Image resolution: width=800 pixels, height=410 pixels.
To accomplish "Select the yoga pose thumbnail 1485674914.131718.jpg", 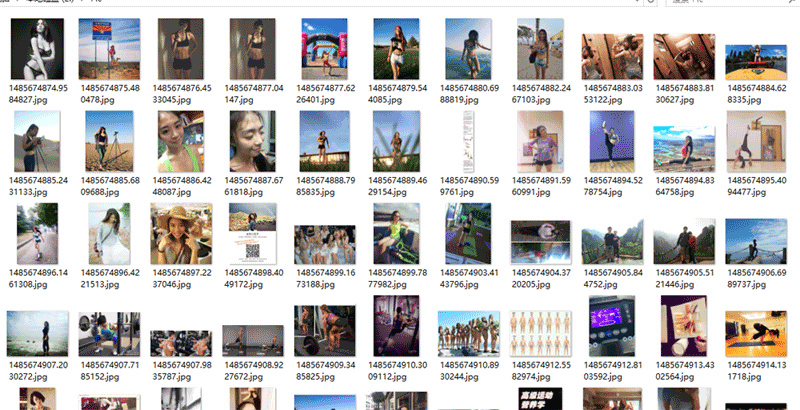I will (756, 334).
